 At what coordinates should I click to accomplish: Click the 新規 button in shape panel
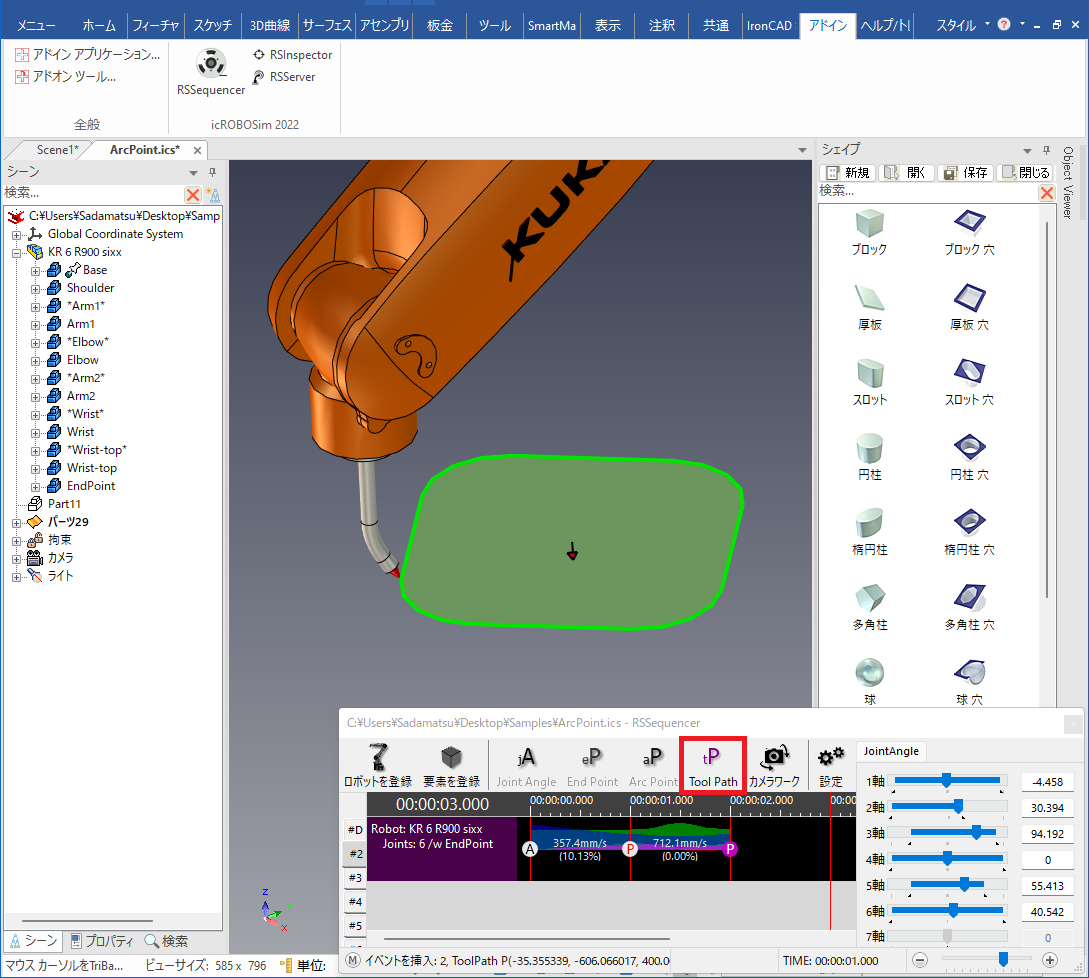pos(848,173)
